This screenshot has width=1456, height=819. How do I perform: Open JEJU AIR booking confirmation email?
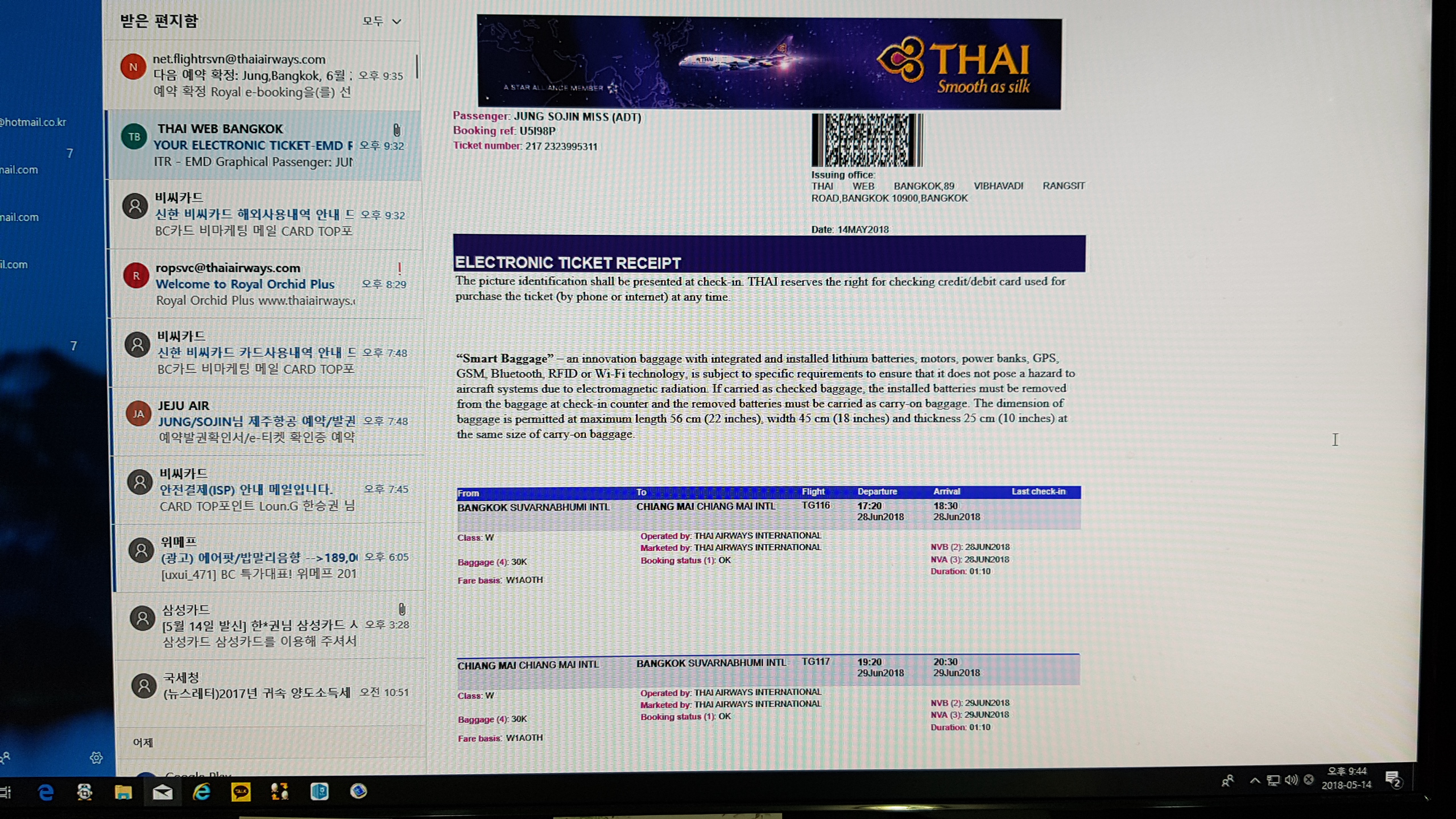(267, 421)
